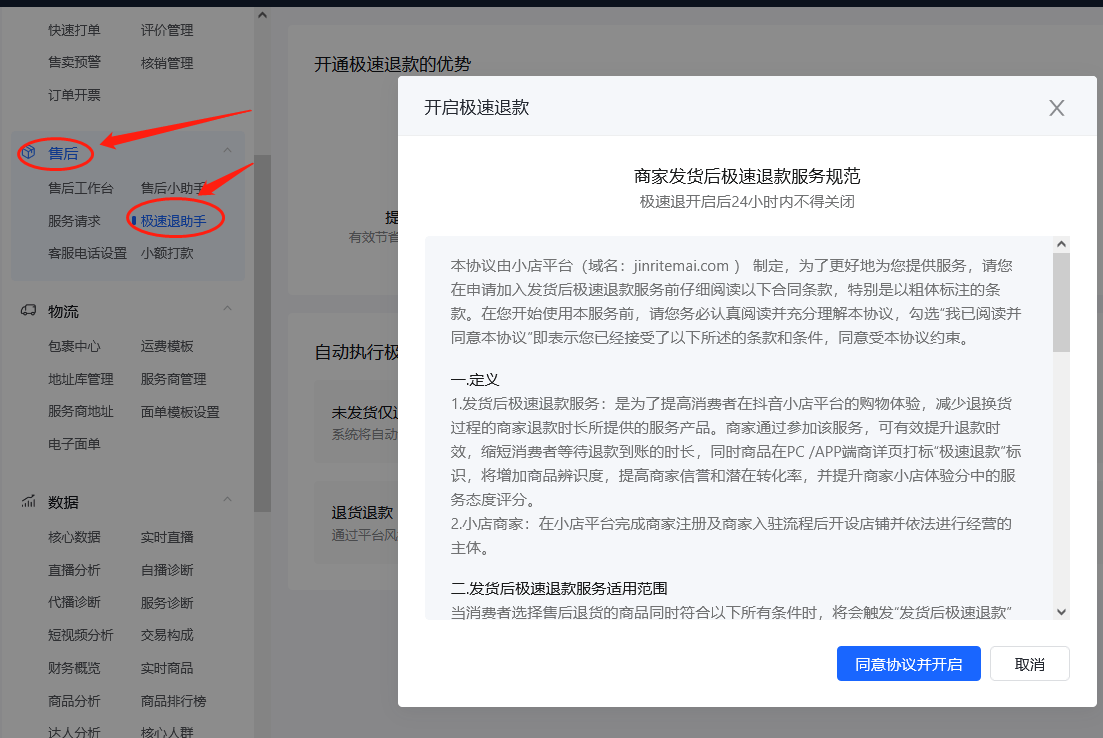This screenshot has width=1103, height=738.
Task: Click 取消 button in dialog
Action: [x=1029, y=664]
